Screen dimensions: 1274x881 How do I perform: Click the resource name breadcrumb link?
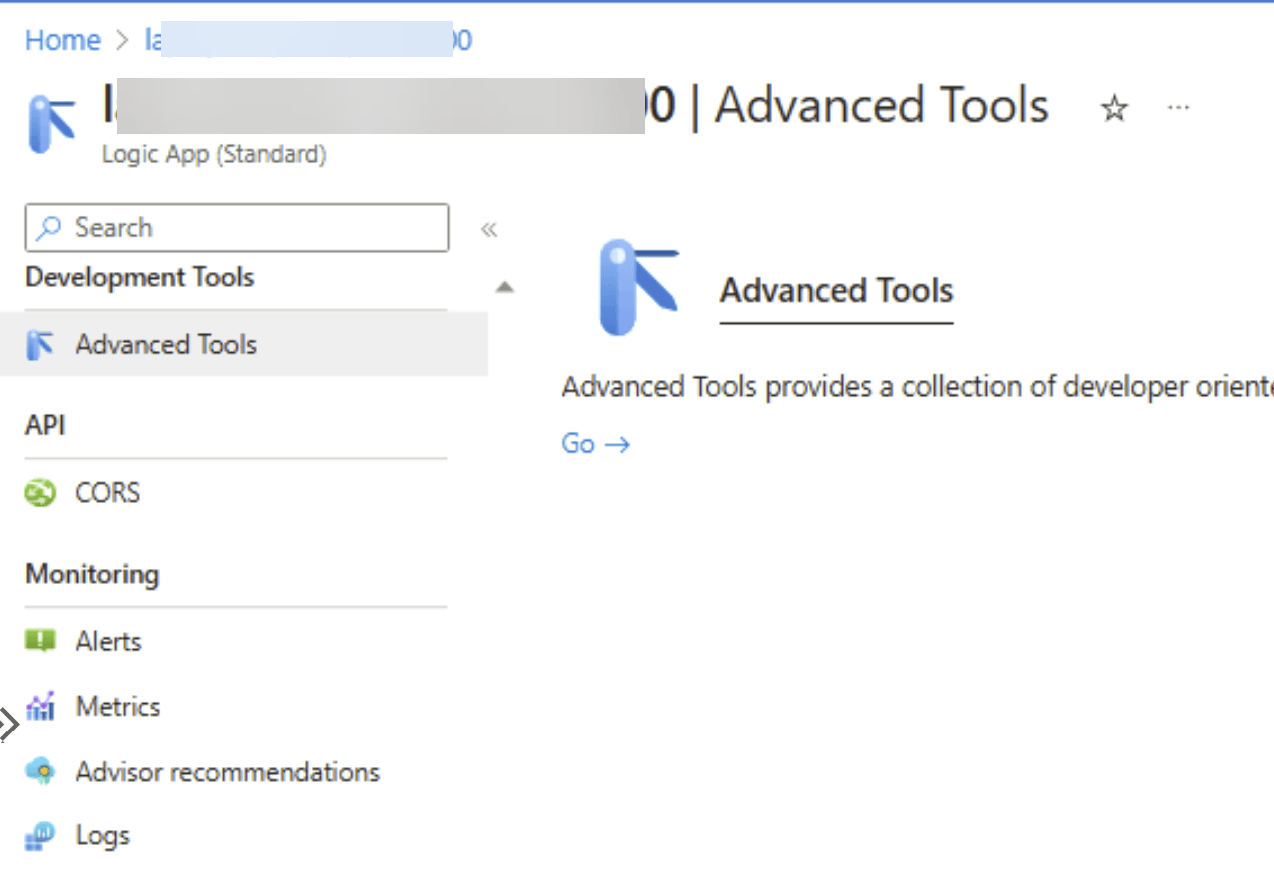[x=309, y=40]
